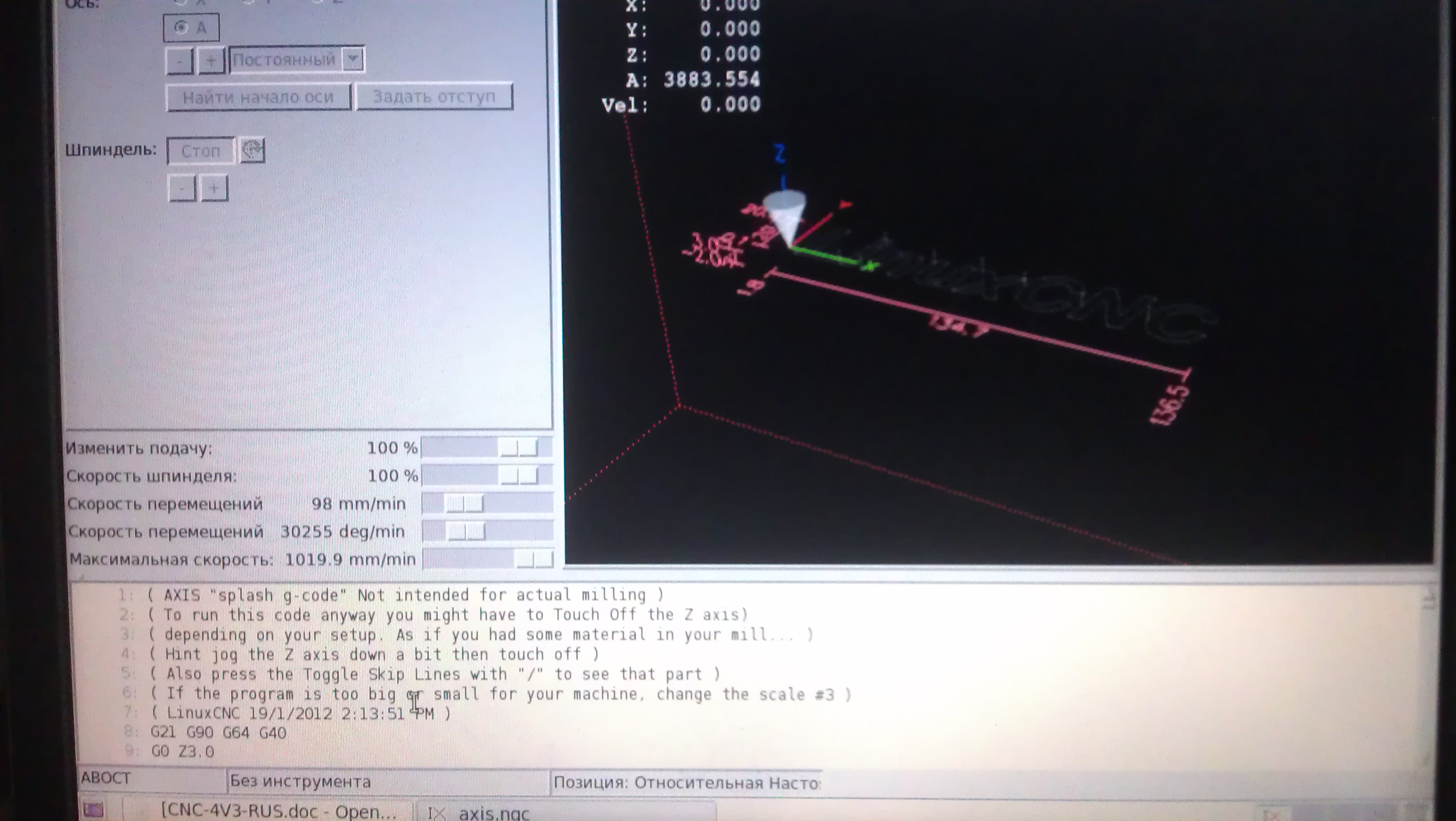The height and width of the screenshot is (821, 1456).
Task: Click the jog speed mm/min slider
Action: [x=465, y=503]
